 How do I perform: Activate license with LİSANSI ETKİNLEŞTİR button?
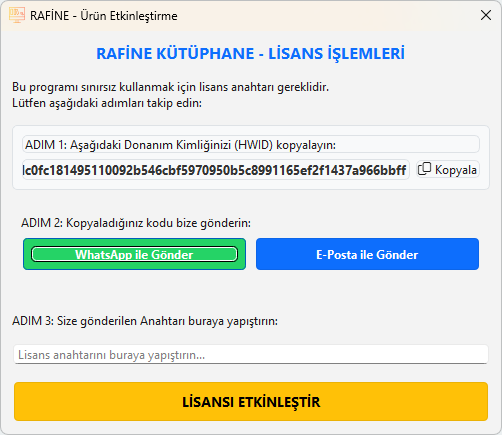251,402
